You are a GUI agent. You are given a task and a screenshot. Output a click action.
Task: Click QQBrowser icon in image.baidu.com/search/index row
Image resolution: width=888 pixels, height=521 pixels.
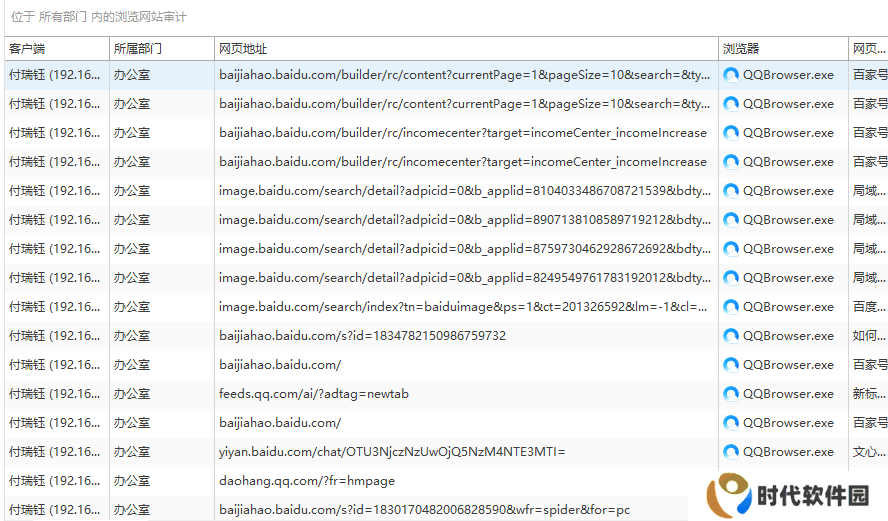pyautogui.click(x=731, y=307)
